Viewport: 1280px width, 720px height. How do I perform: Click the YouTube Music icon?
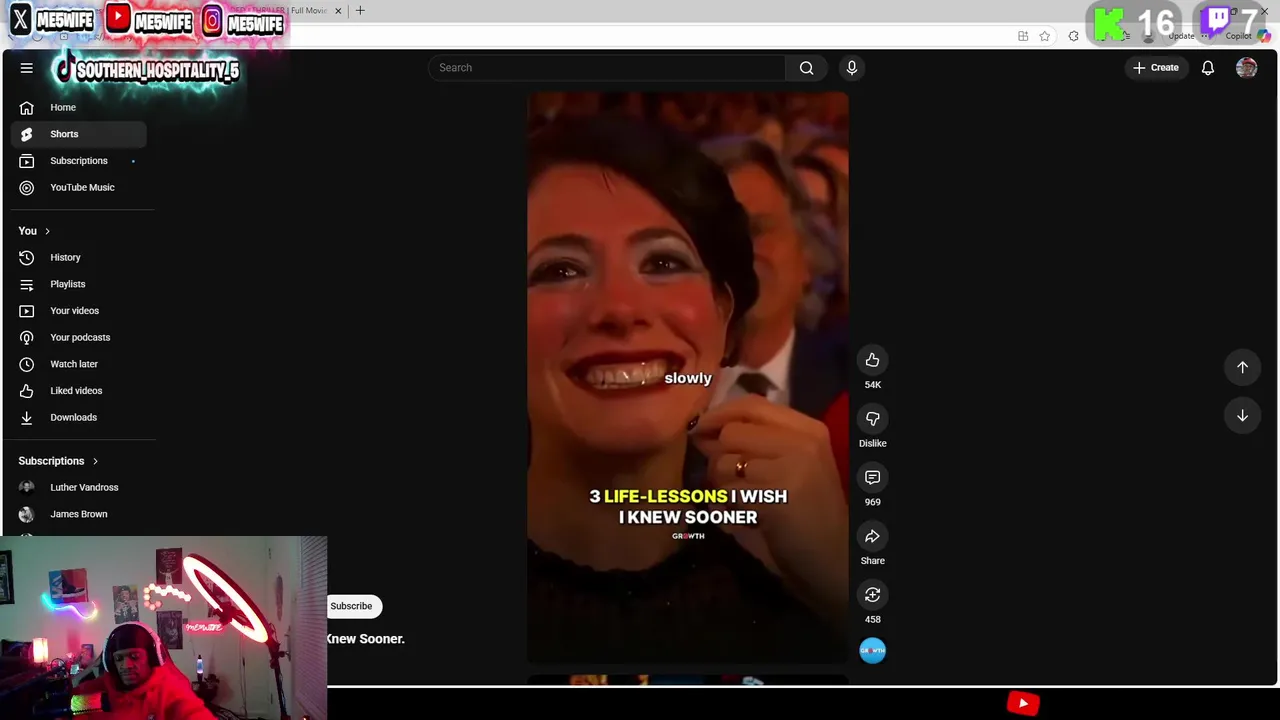27,187
